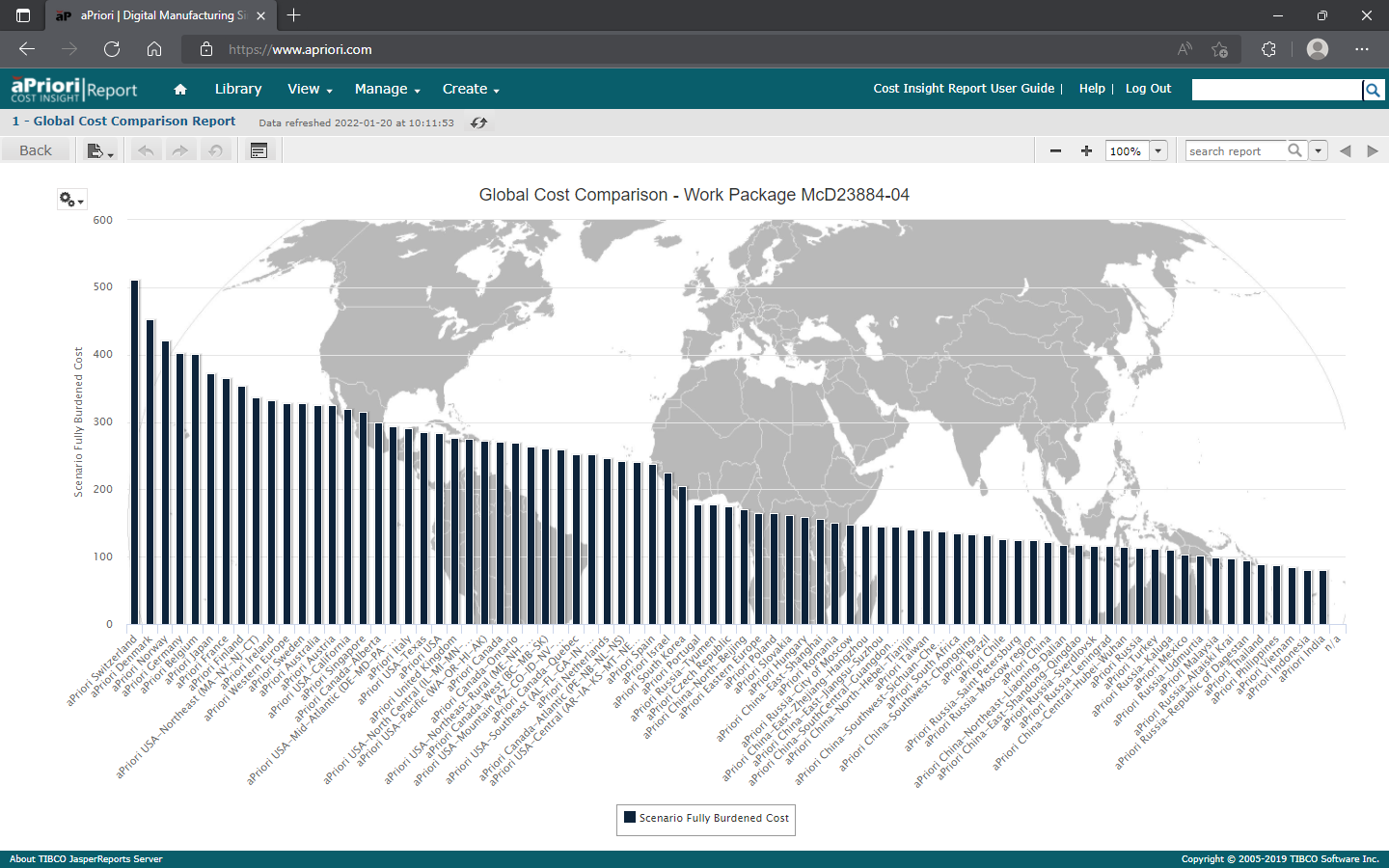Open the Manage menu
The width and height of the screenshot is (1389, 868).
coord(388,89)
